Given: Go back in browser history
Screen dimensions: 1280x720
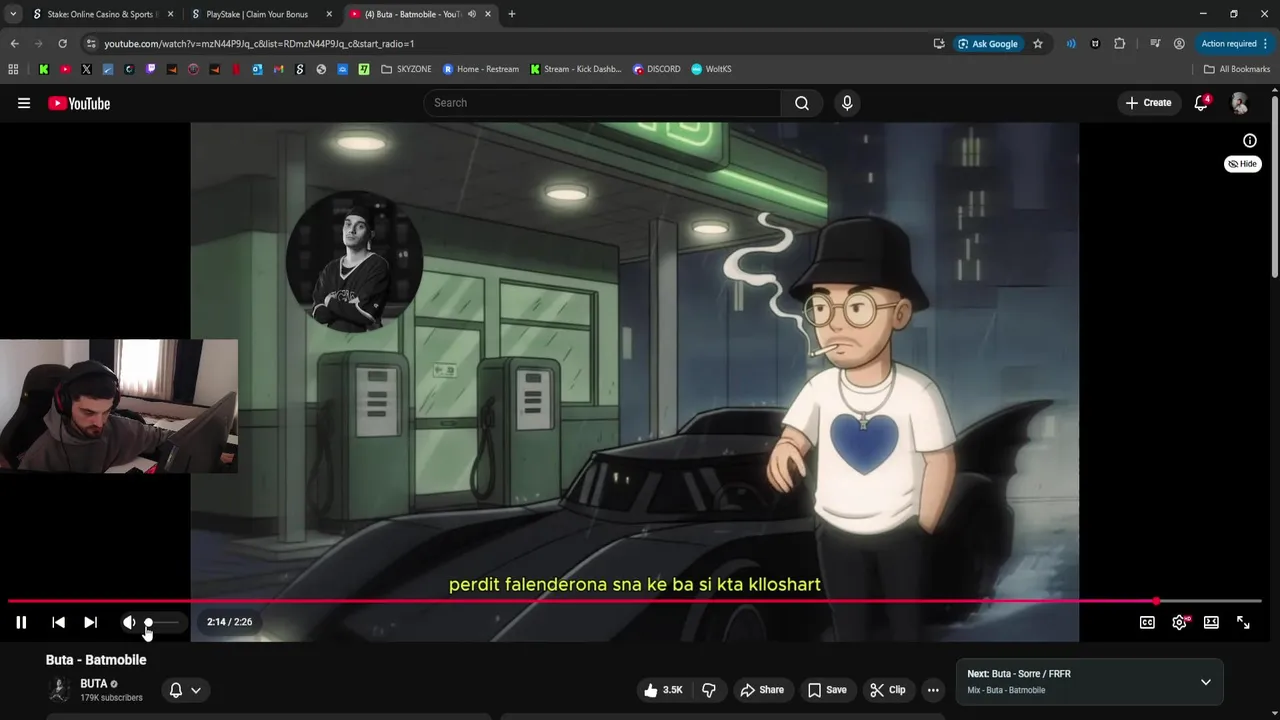Looking at the screenshot, I should [14, 44].
